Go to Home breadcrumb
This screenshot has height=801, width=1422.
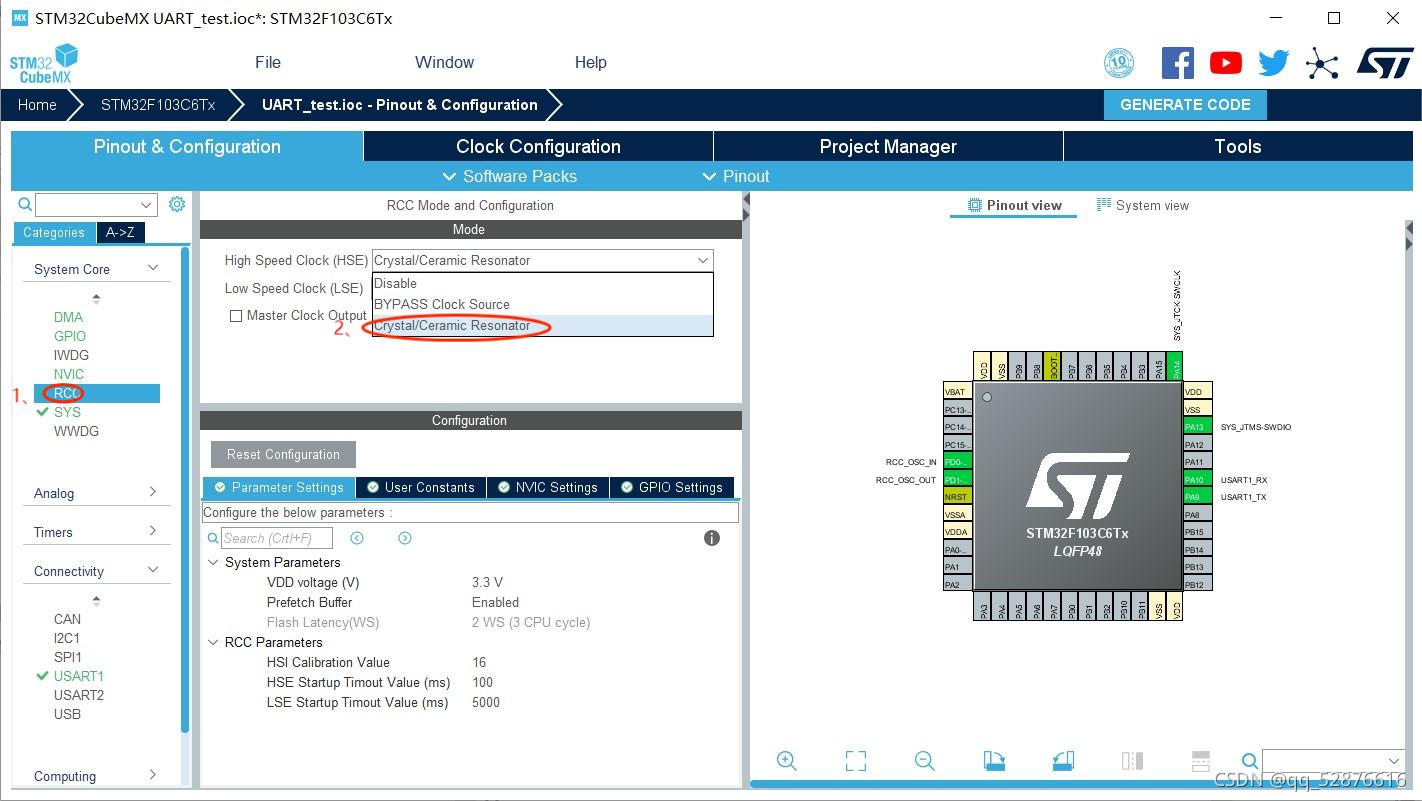37,105
